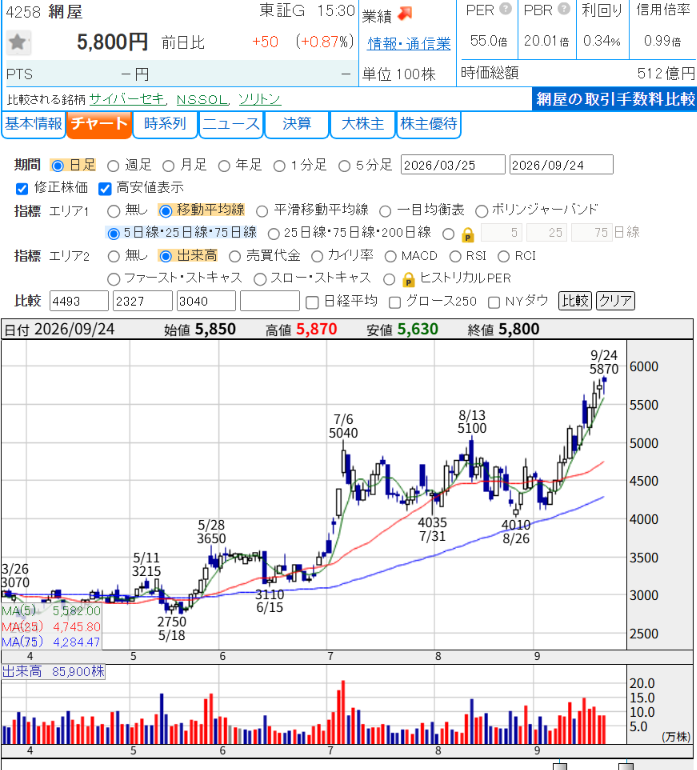This screenshot has width=697, height=770.
Task: Select ボリンジャーバンド indicator
Action: tap(481, 211)
